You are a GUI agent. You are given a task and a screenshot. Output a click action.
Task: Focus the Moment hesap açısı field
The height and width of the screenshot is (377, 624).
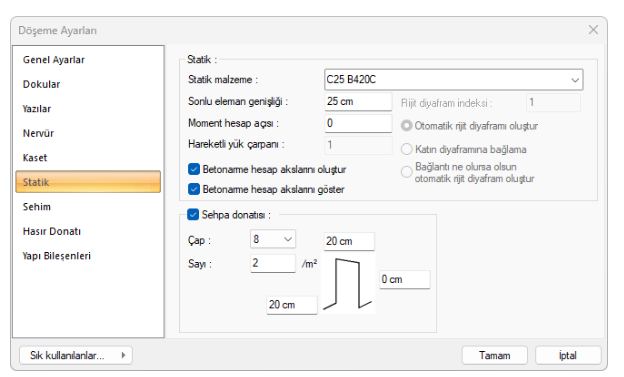coord(358,123)
